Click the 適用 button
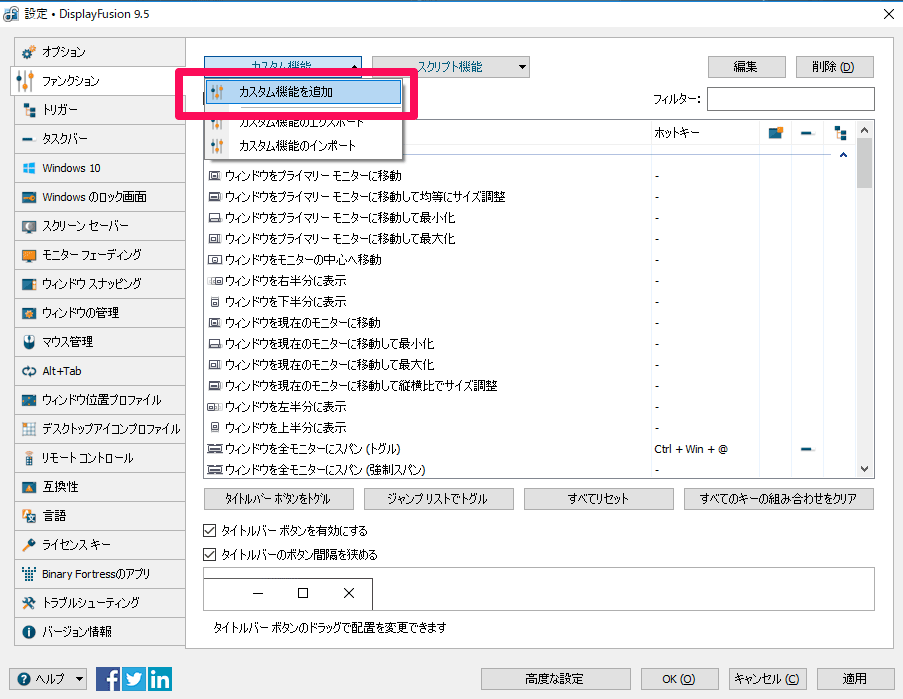Viewport: 903px width, 699px height. pyautogui.click(x=855, y=679)
